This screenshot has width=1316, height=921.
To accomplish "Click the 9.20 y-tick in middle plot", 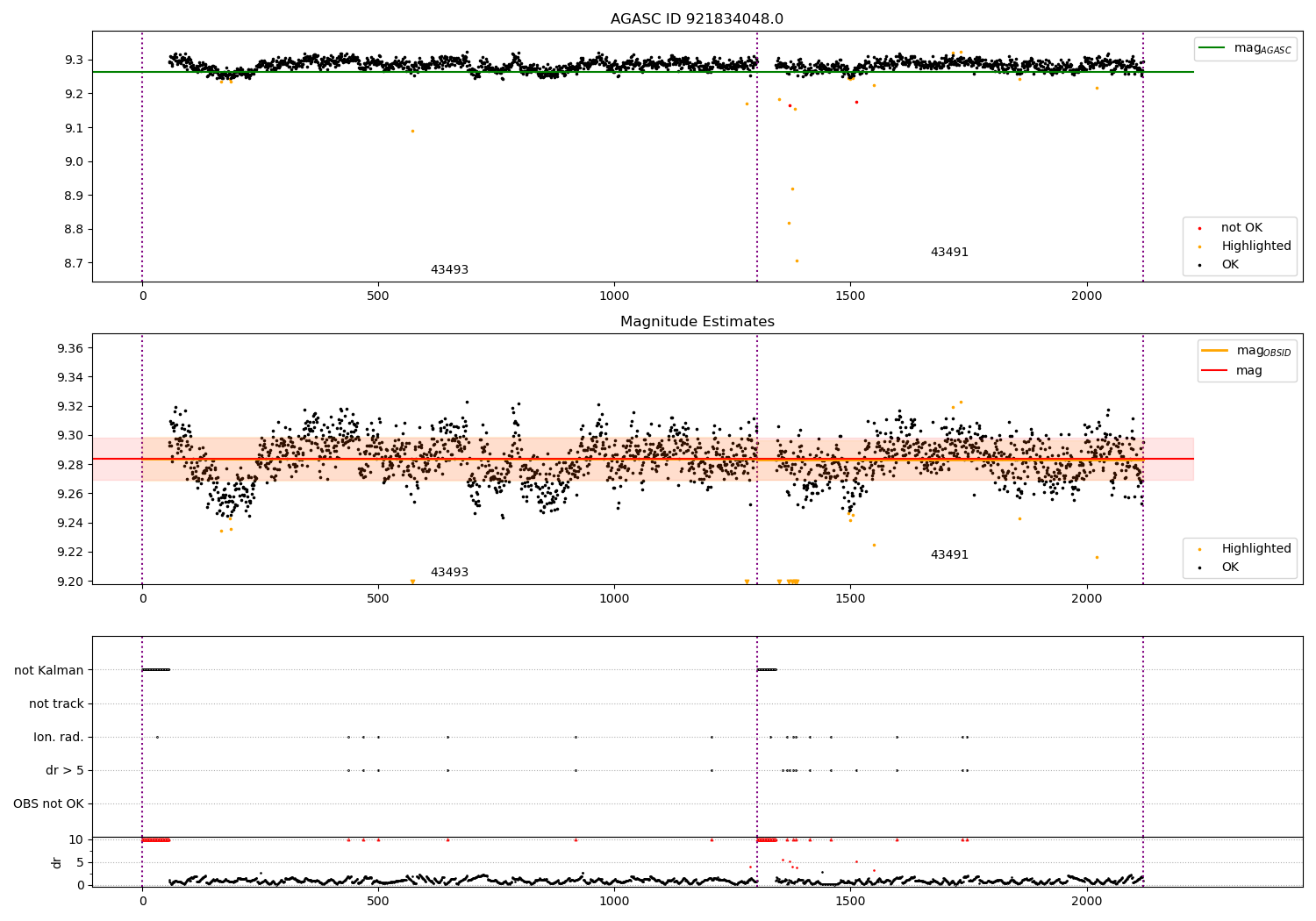I will click(70, 582).
